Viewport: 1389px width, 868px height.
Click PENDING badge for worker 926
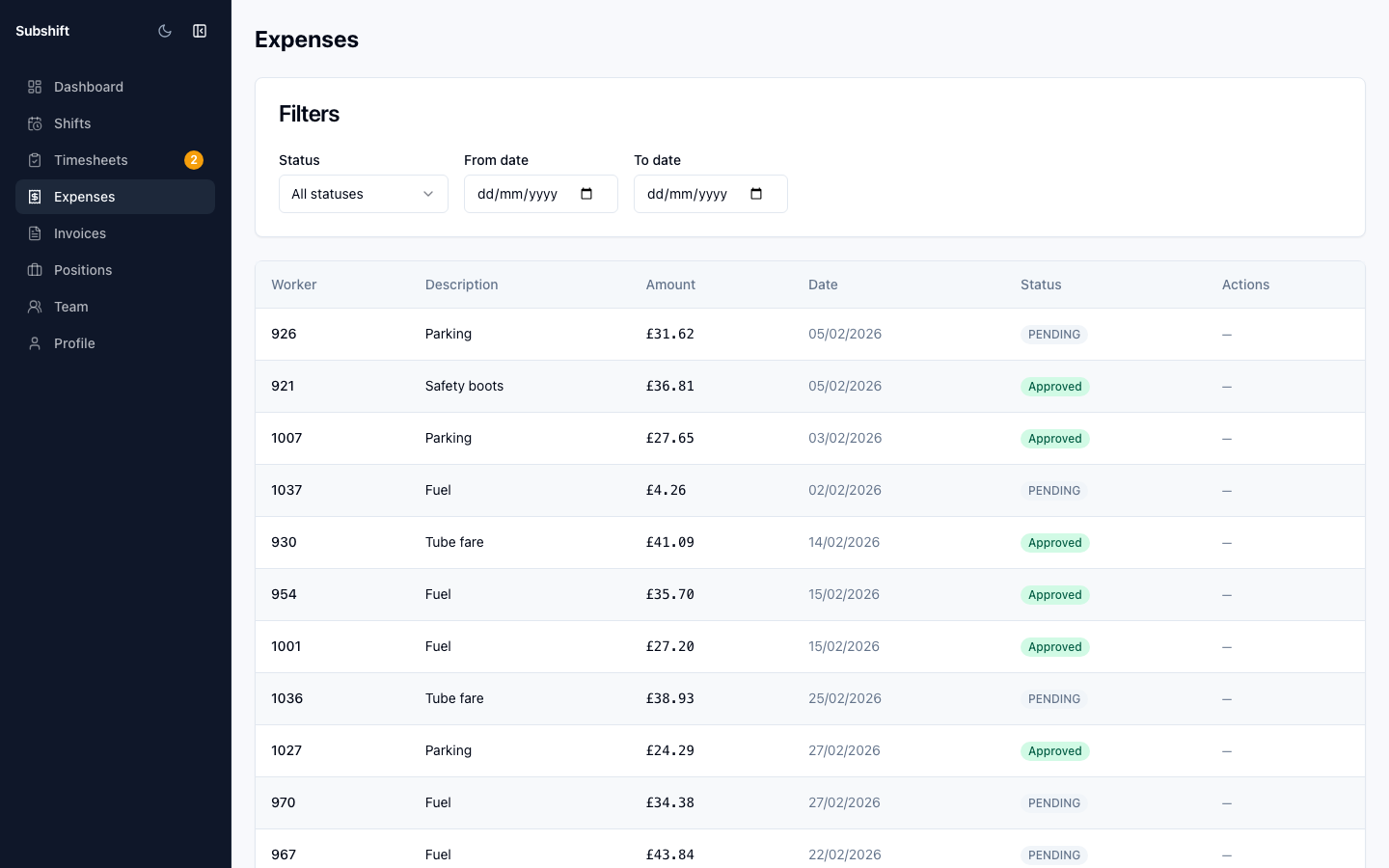[x=1054, y=335]
